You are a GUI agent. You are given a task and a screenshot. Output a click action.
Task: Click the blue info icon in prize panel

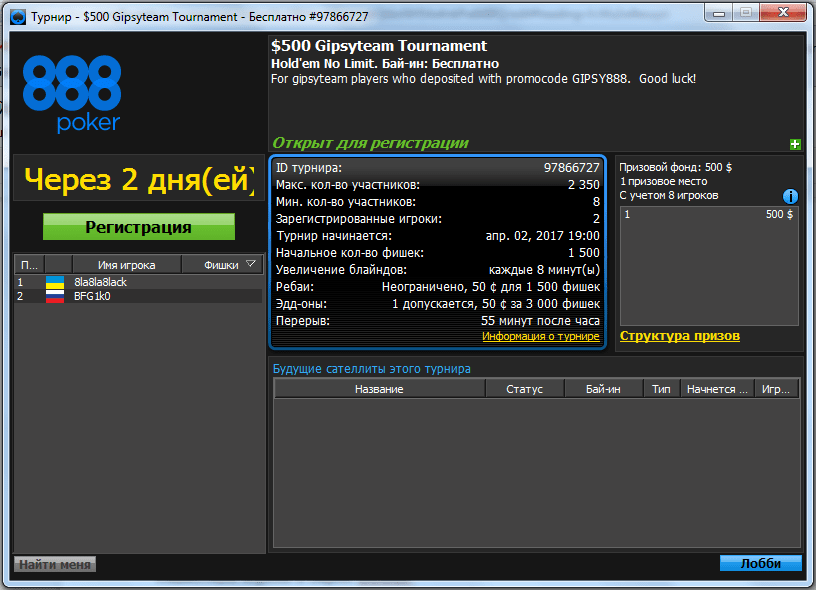790,196
